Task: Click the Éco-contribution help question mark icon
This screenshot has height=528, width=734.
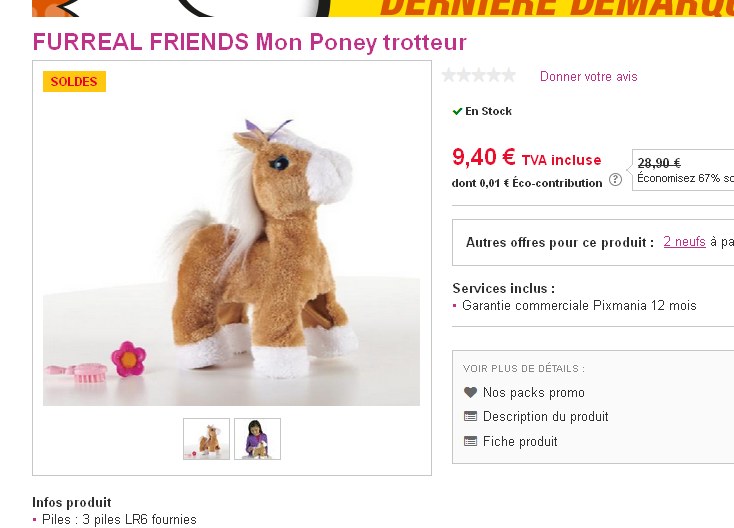Action: 615,179
